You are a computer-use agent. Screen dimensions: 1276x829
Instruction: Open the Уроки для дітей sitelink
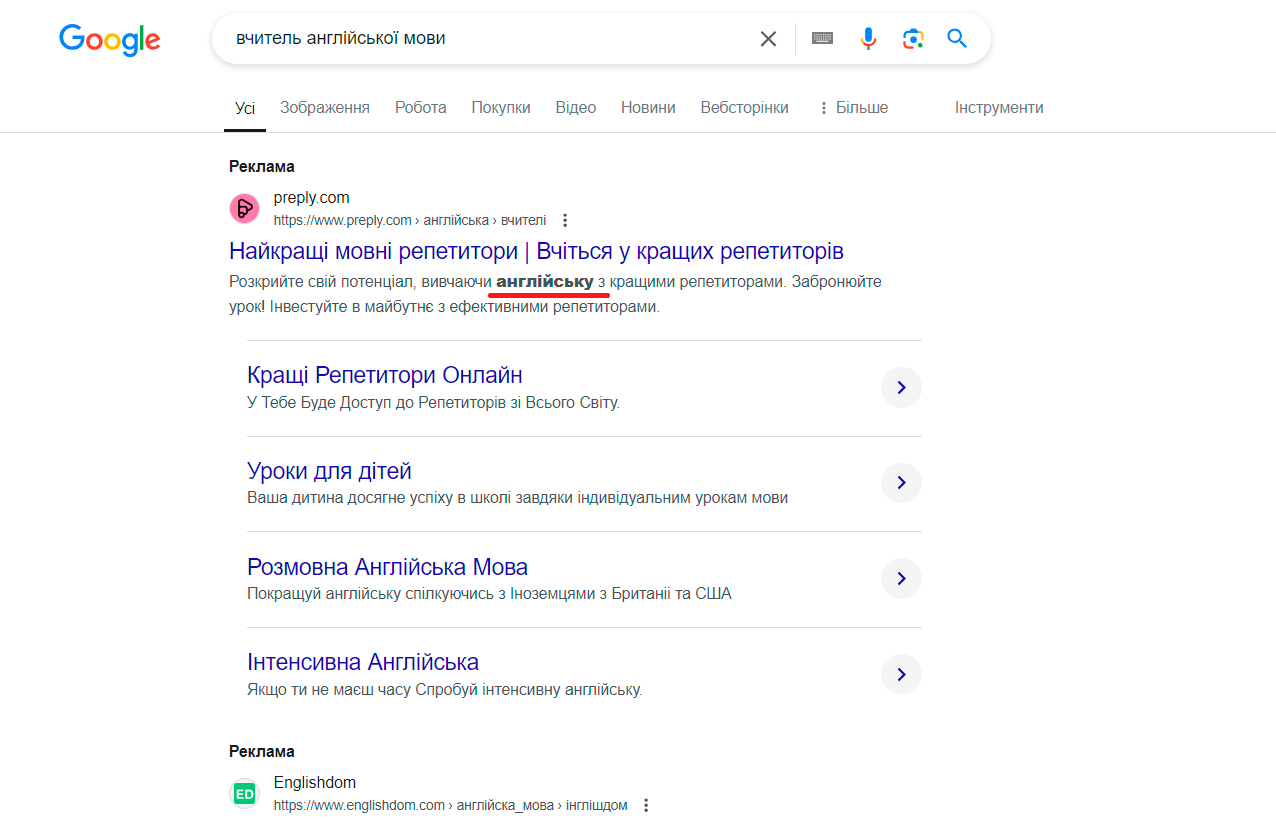point(329,471)
